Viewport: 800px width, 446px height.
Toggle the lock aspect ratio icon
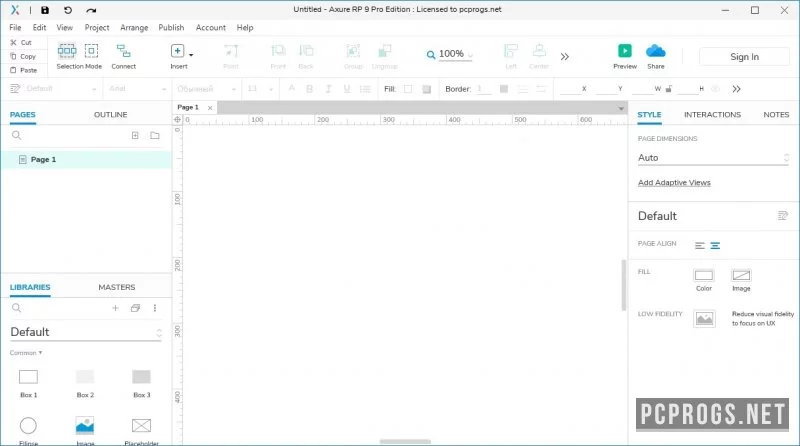point(669,89)
